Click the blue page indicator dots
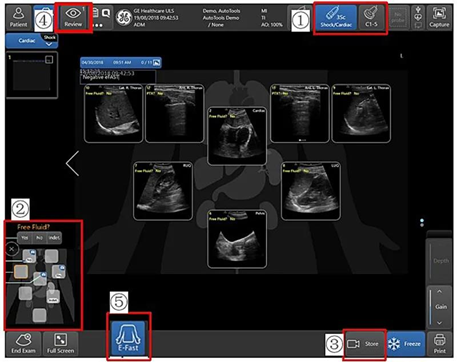Viewport: 457px width, 362px height. pyautogui.click(x=422, y=223)
